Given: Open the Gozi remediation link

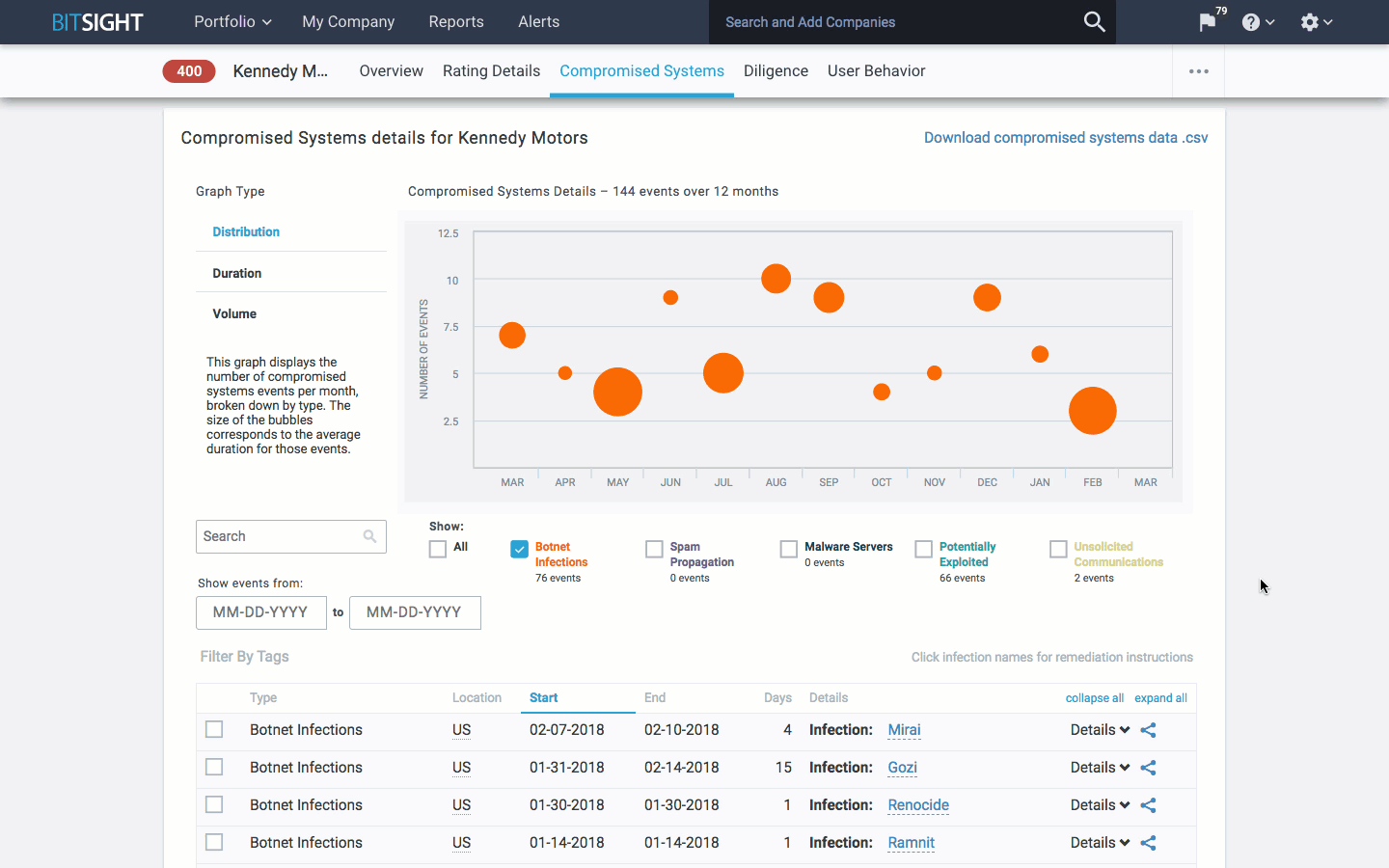Looking at the screenshot, I should tap(902, 768).
